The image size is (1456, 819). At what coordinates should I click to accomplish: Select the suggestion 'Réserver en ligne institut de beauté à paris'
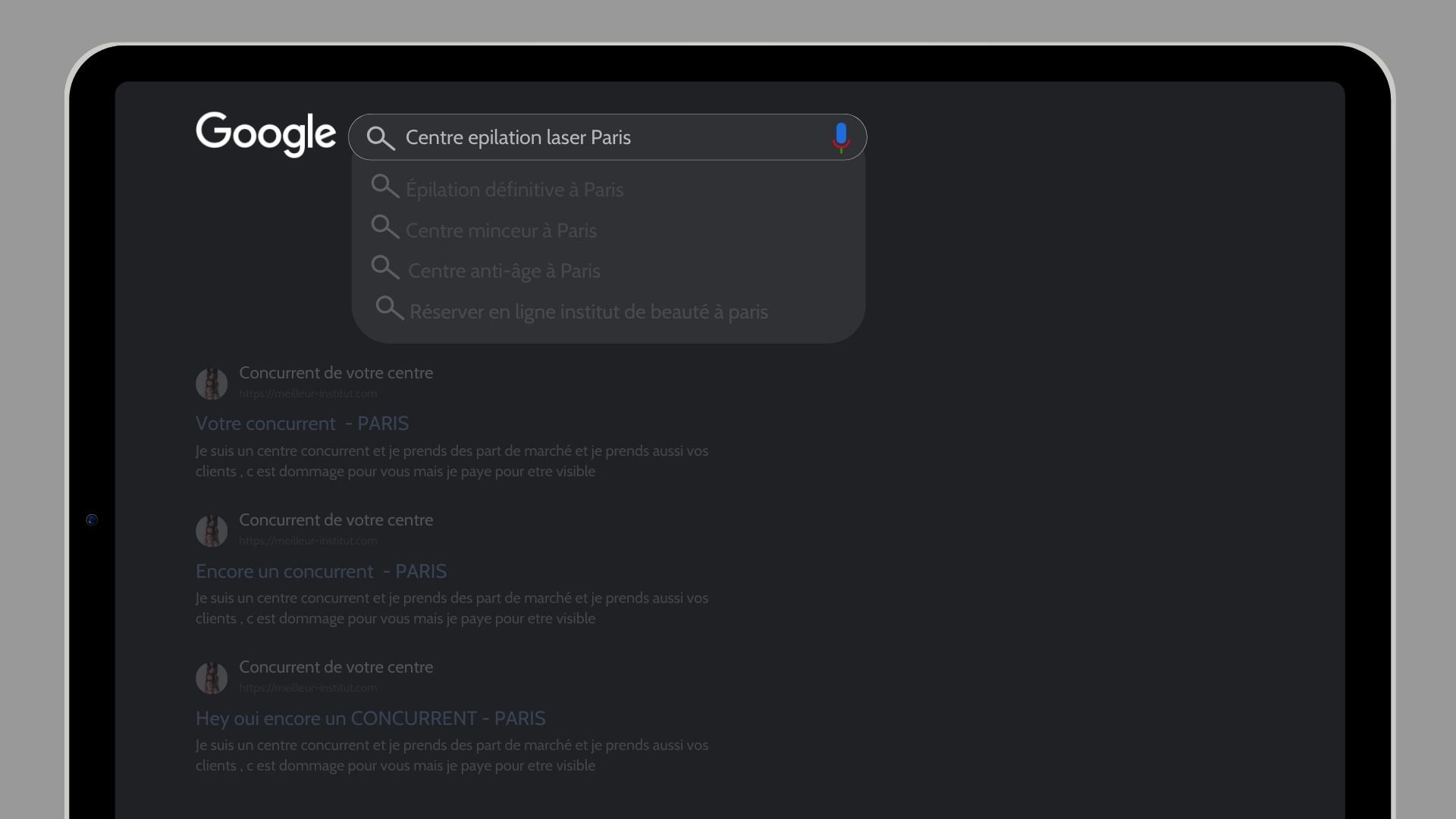click(588, 312)
